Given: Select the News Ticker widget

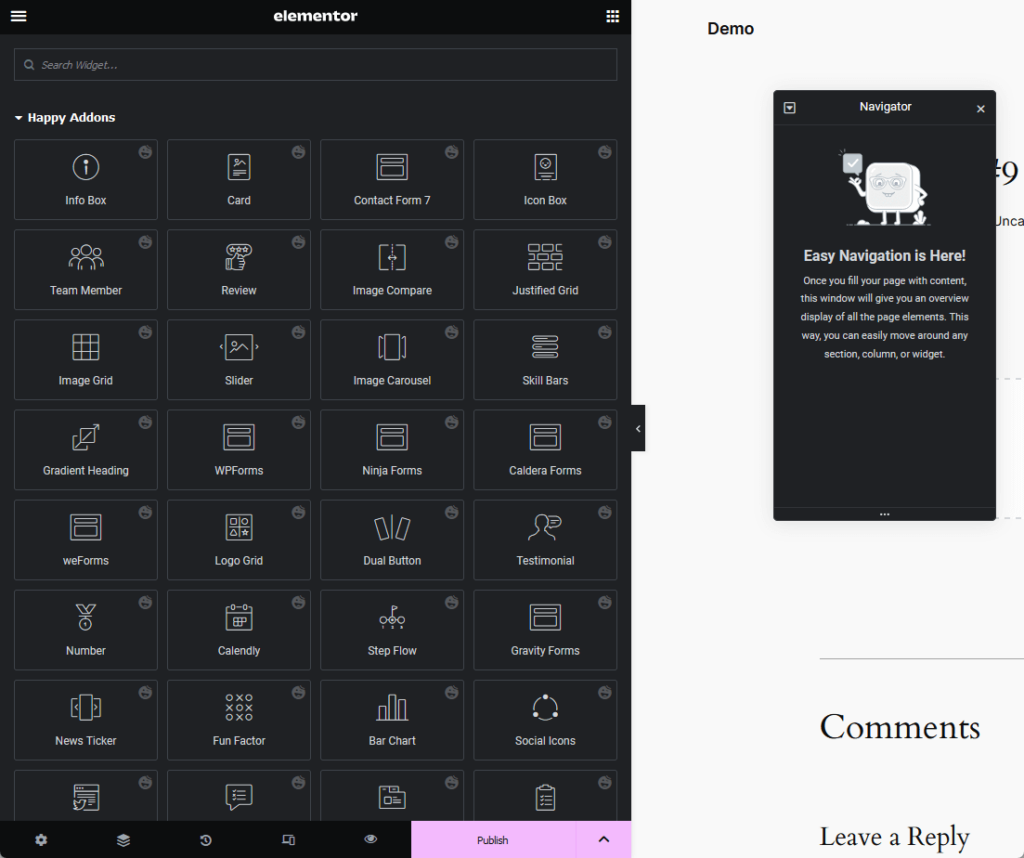Looking at the screenshot, I should (x=86, y=720).
